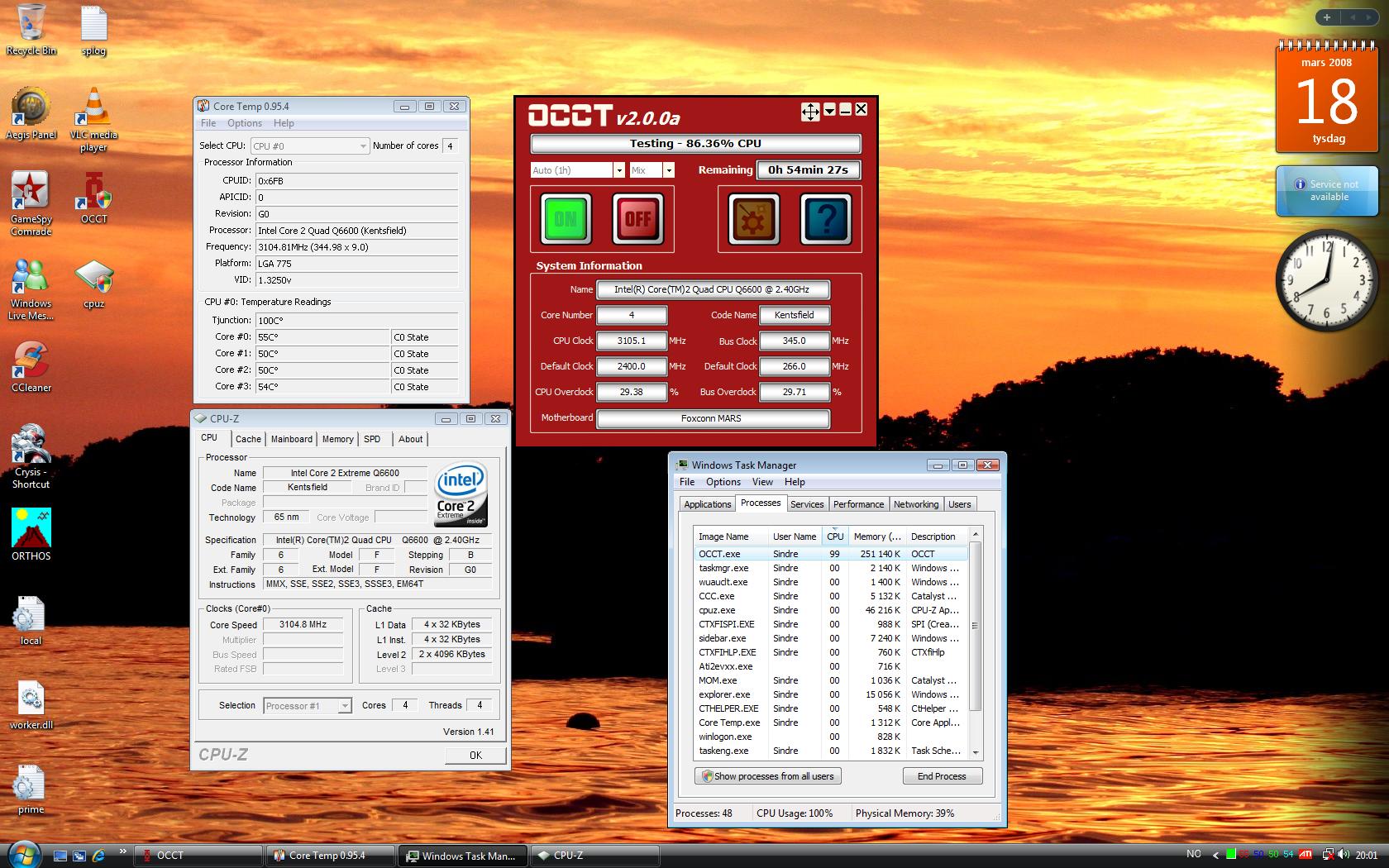Screen dimensions: 1389x868
Task: Click Show Desktop quick launch icon
Action: tap(60, 856)
